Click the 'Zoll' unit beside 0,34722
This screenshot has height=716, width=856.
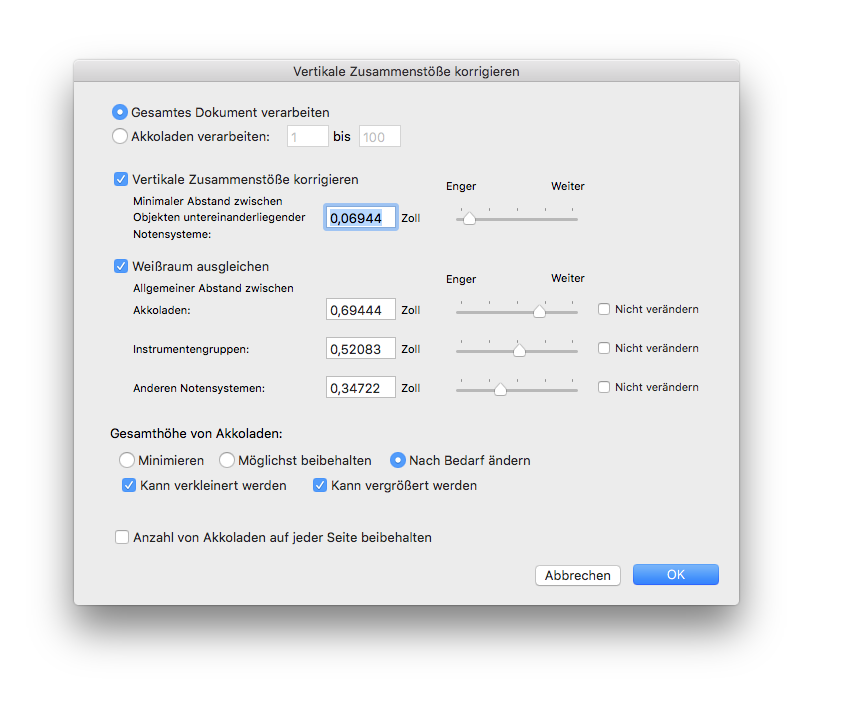coord(411,388)
